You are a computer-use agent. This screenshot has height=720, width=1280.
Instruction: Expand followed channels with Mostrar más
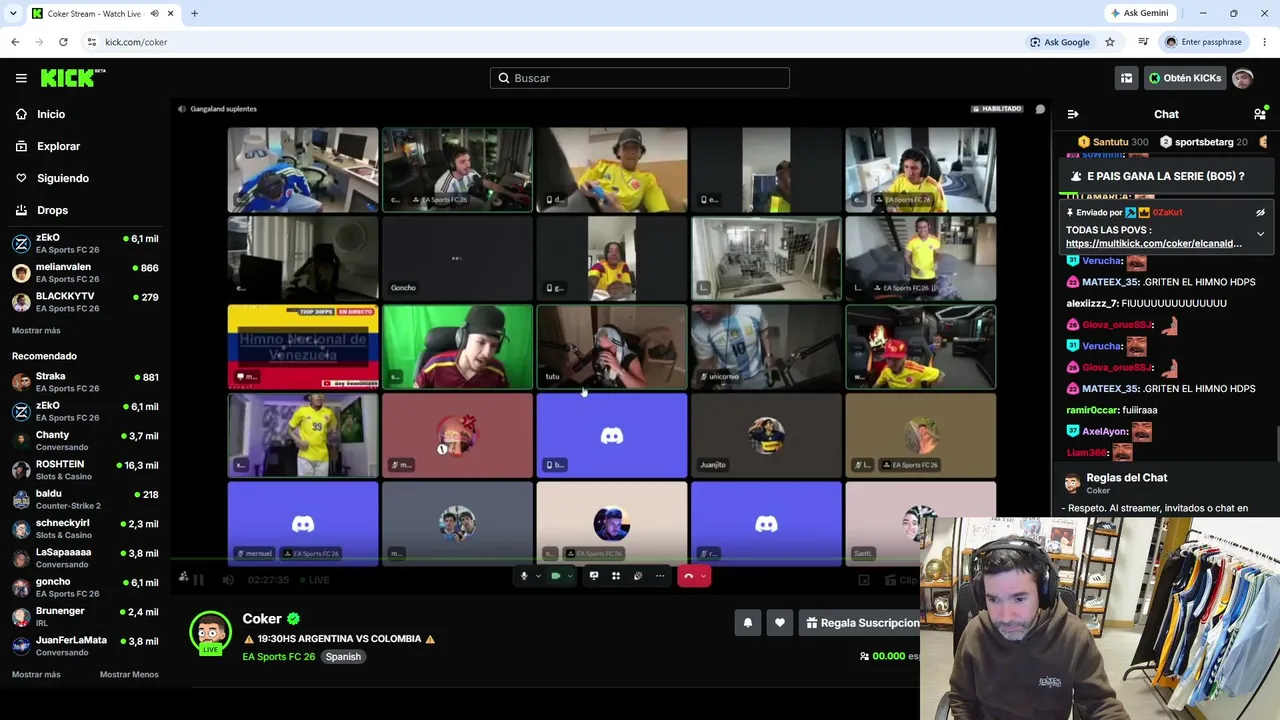coord(36,331)
